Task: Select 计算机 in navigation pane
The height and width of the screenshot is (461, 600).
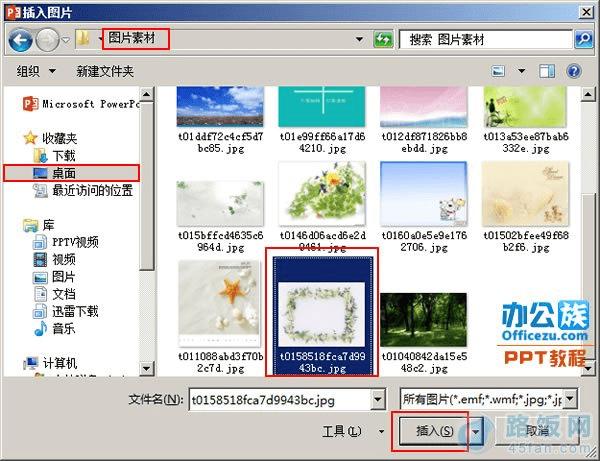Action: point(50,363)
